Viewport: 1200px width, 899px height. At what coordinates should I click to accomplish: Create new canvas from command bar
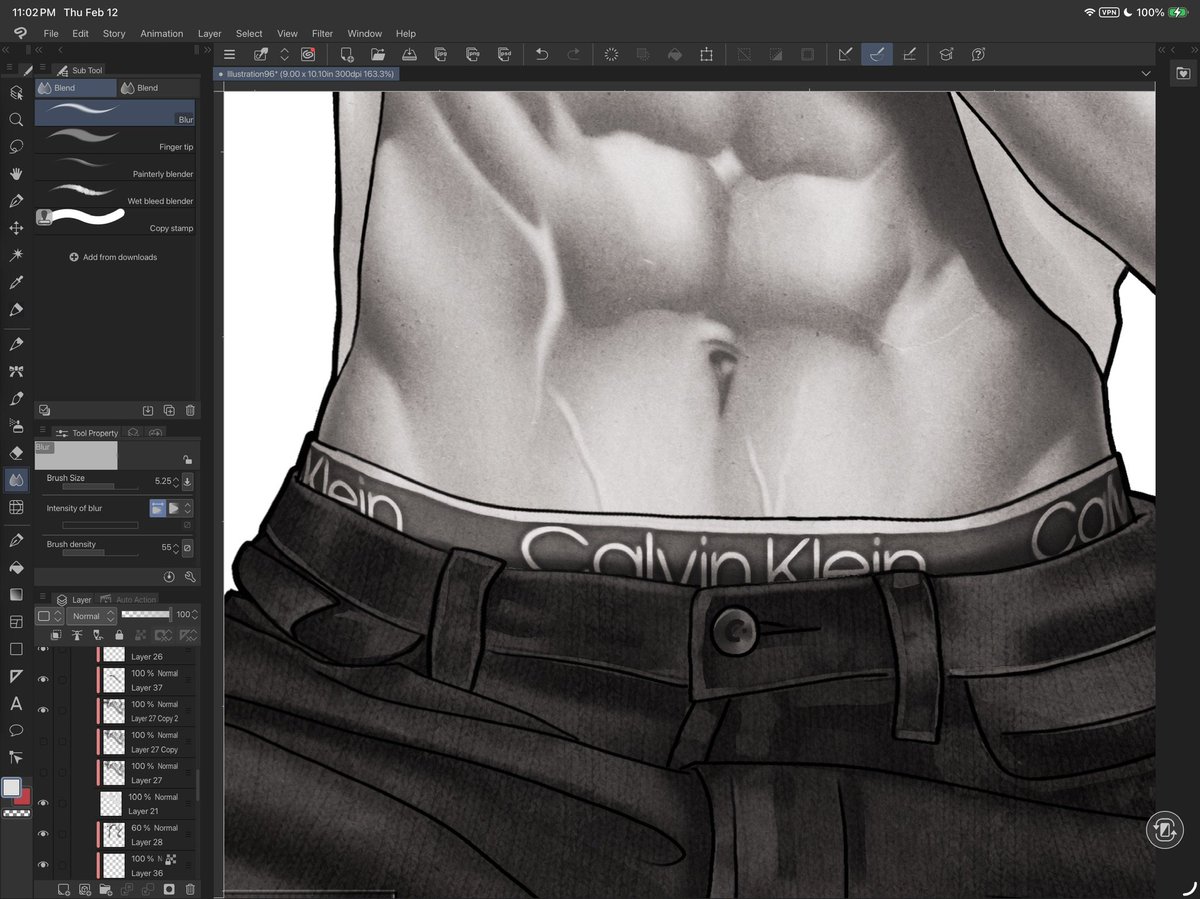347,55
